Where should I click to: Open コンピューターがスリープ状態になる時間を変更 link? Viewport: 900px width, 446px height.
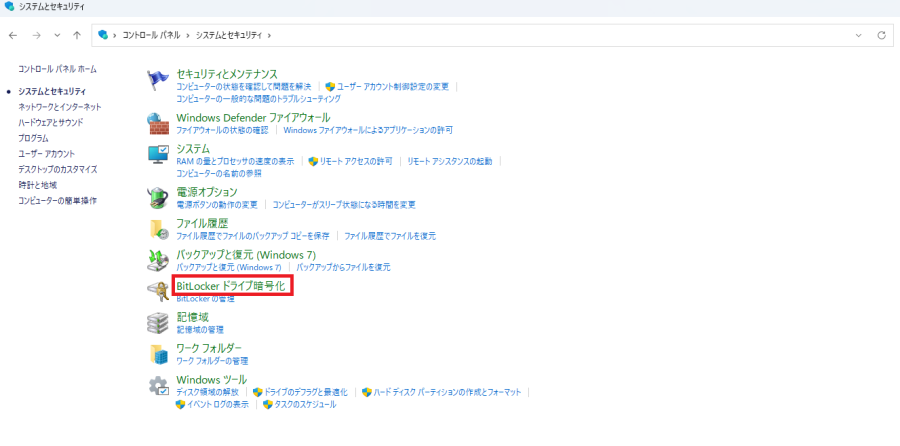(x=344, y=204)
